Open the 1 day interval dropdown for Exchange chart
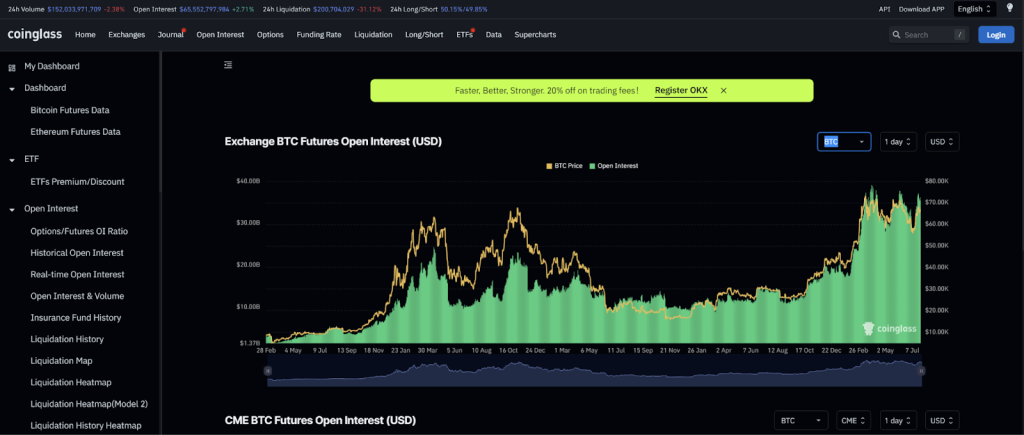The width and height of the screenshot is (1024, 435). (899, 142)
